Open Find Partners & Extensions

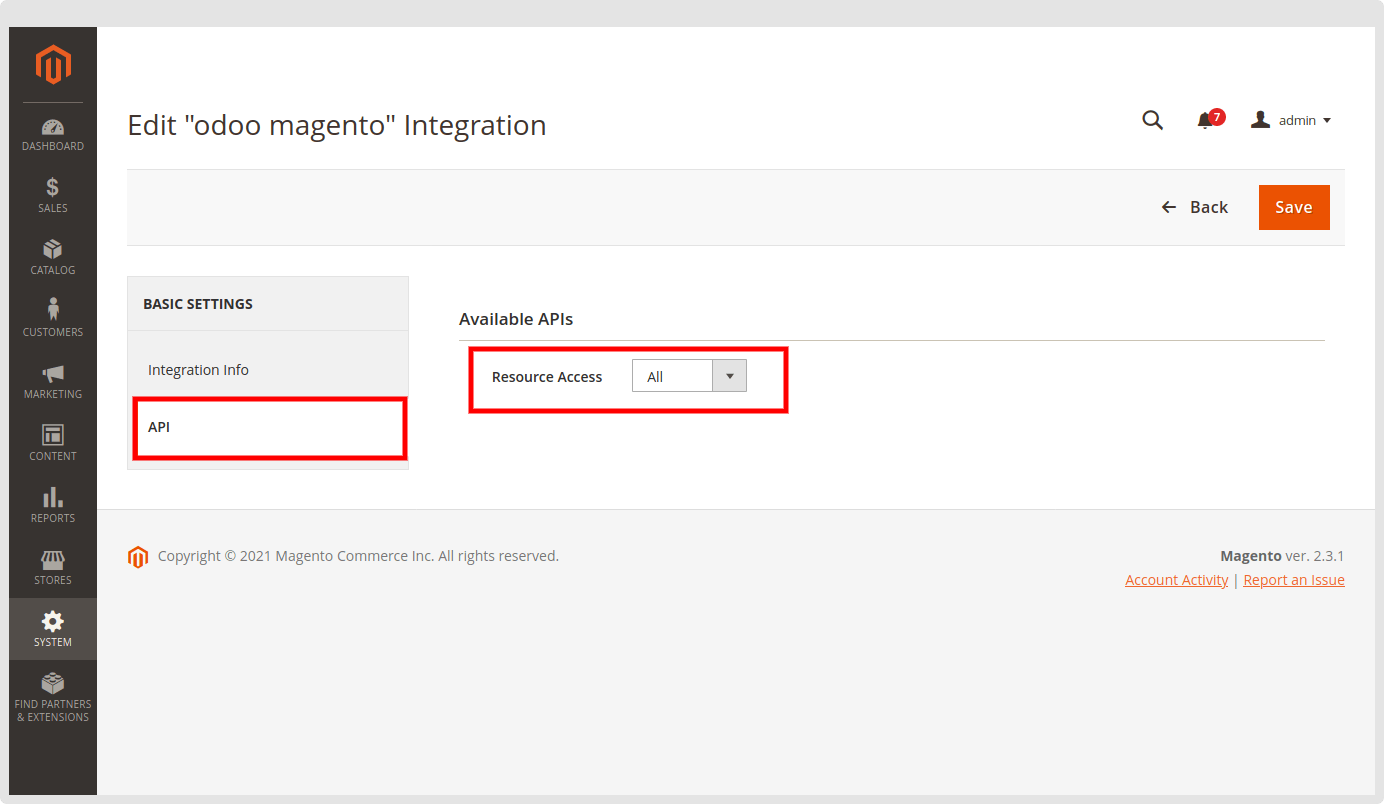53,697
